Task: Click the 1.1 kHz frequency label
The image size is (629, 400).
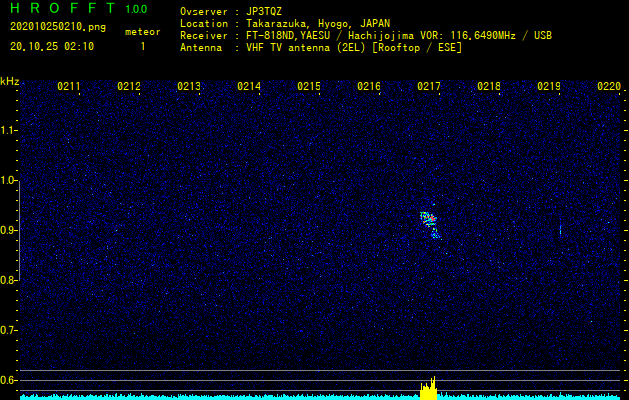Action: [x=8, y=130]
